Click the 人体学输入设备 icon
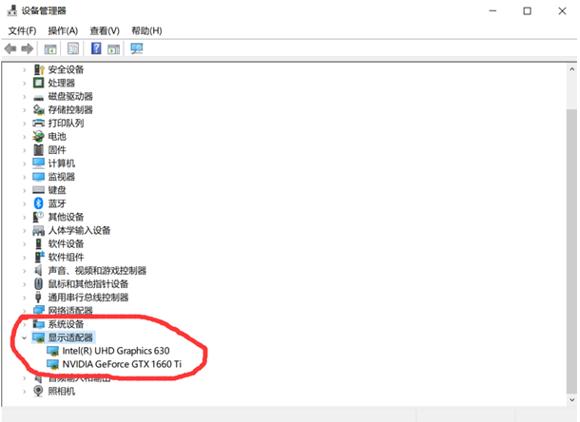This screenshot has width=580, height=422. click(38, 230)
